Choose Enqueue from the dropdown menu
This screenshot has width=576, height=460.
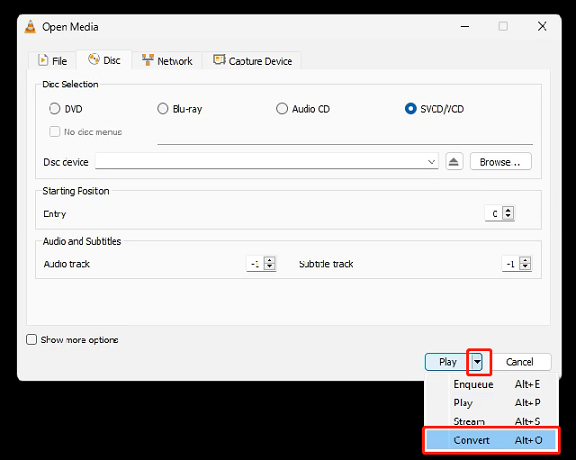coord(491,384)
